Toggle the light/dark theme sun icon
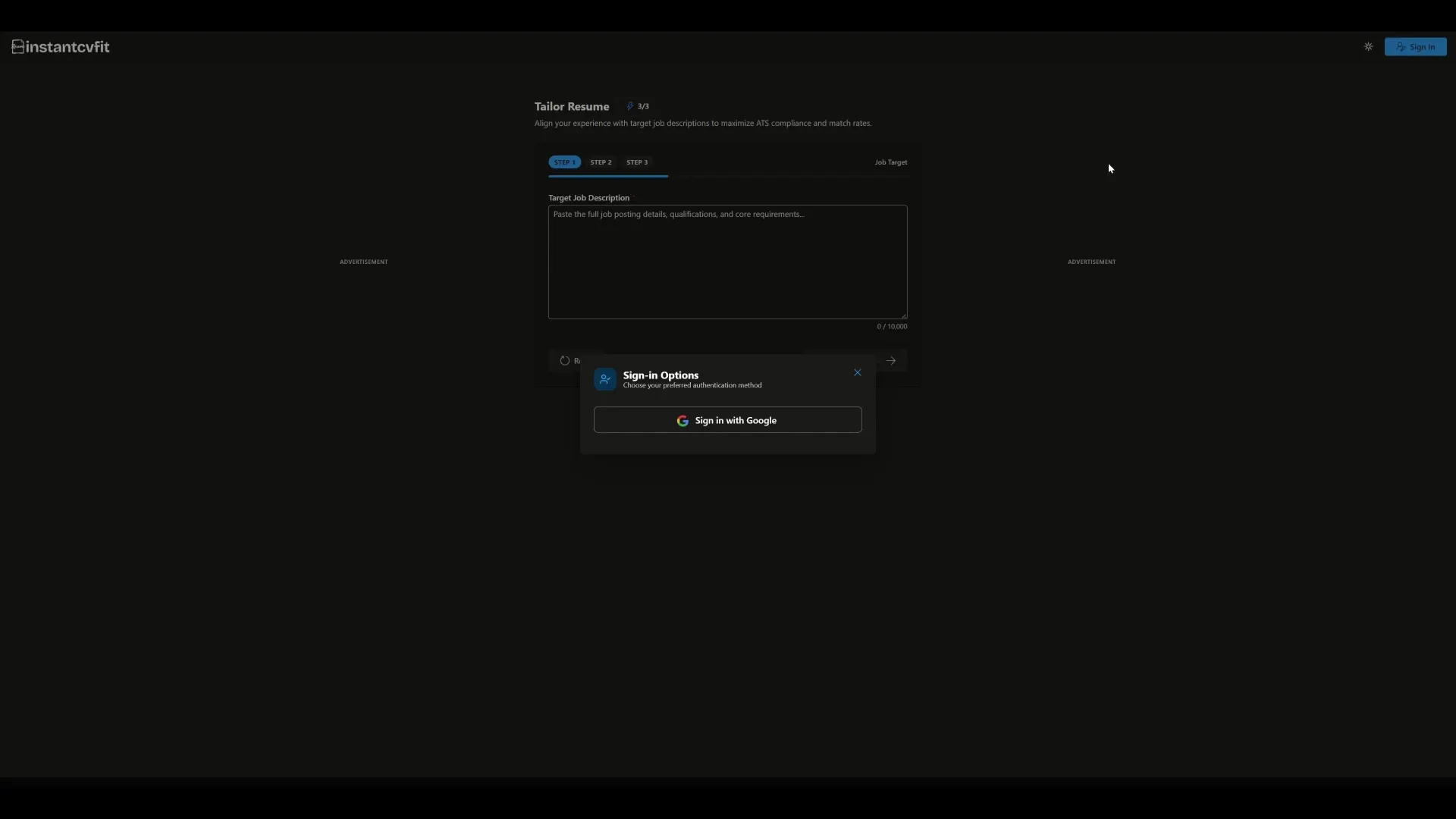Image resolution: width=1456 pixels, height=819 pixels. [x=1368, y=47]
